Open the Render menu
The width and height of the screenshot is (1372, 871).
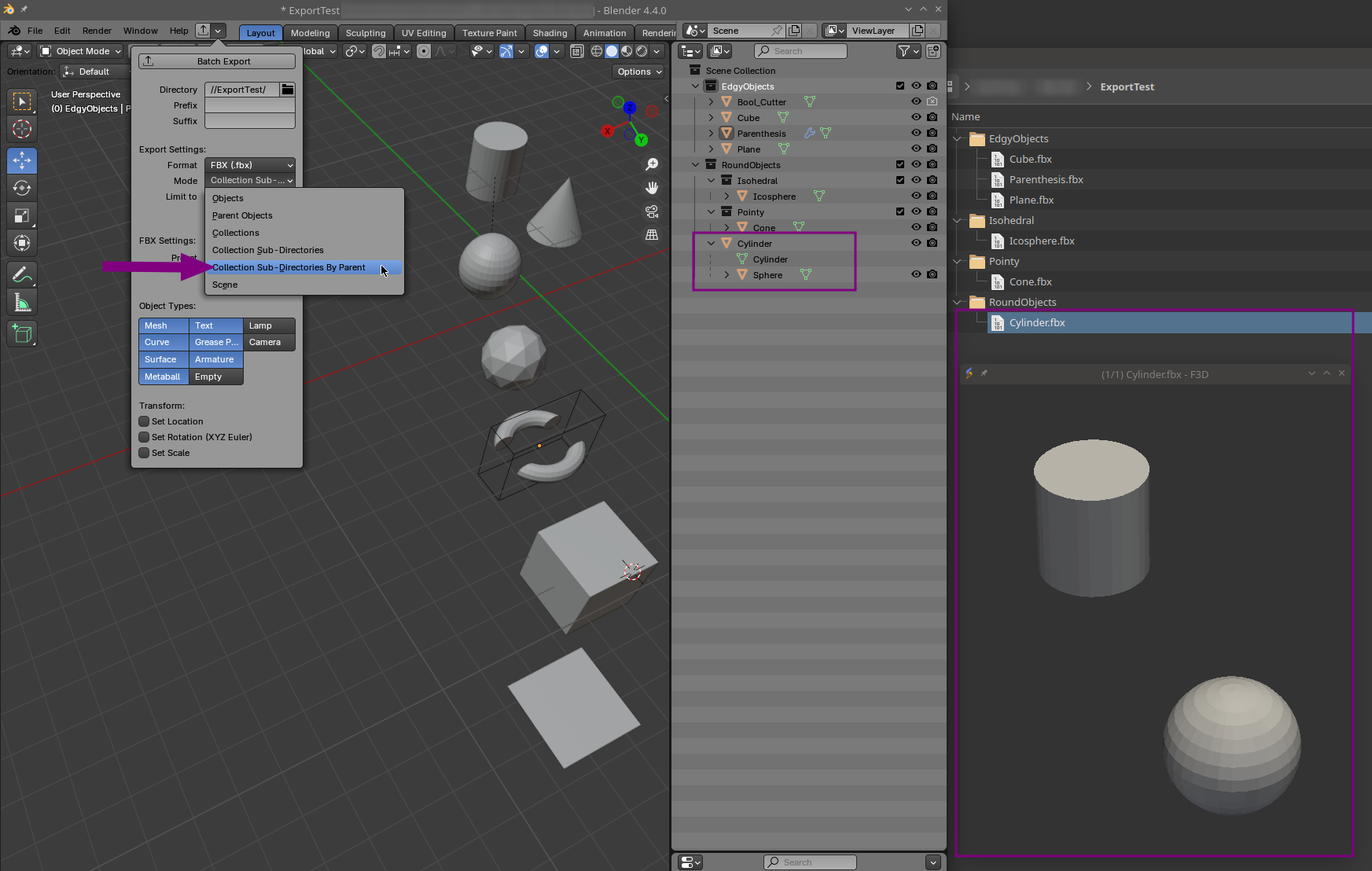[x=97, y=31]
